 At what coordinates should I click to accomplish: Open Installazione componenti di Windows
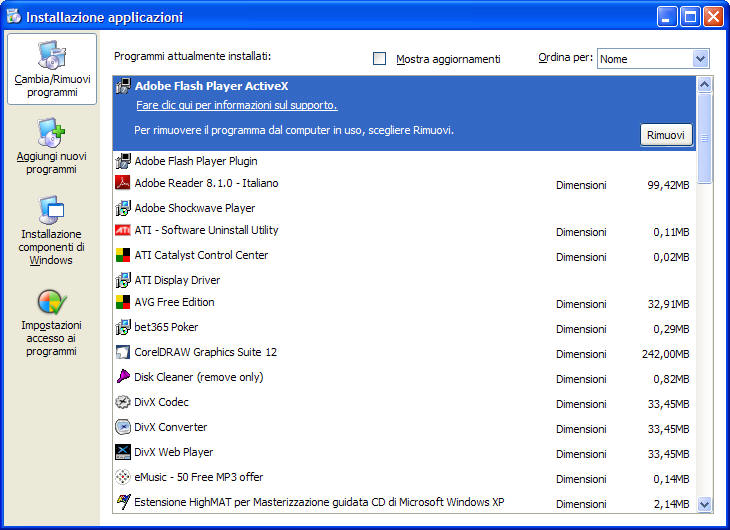click(52, 231)
